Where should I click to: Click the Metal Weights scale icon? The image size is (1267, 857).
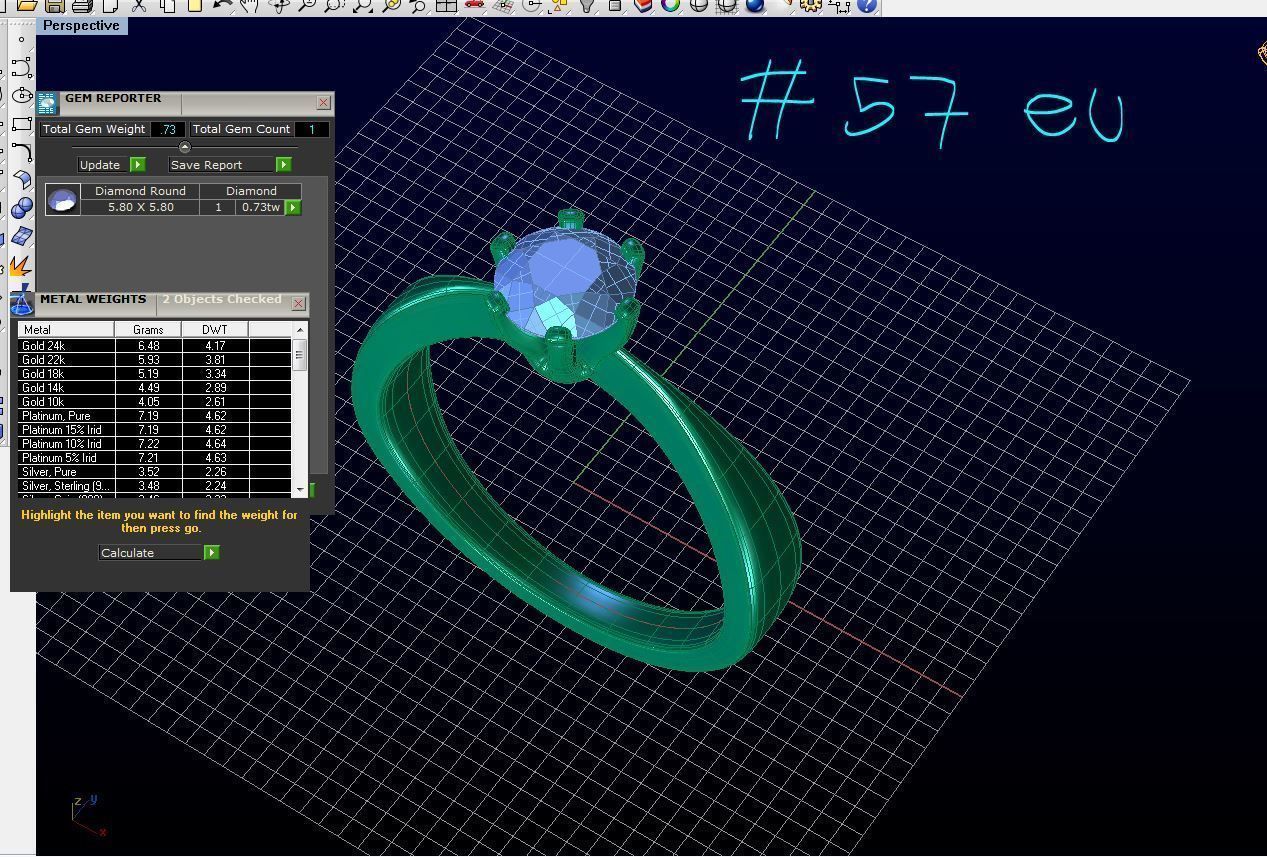(22, 303)
